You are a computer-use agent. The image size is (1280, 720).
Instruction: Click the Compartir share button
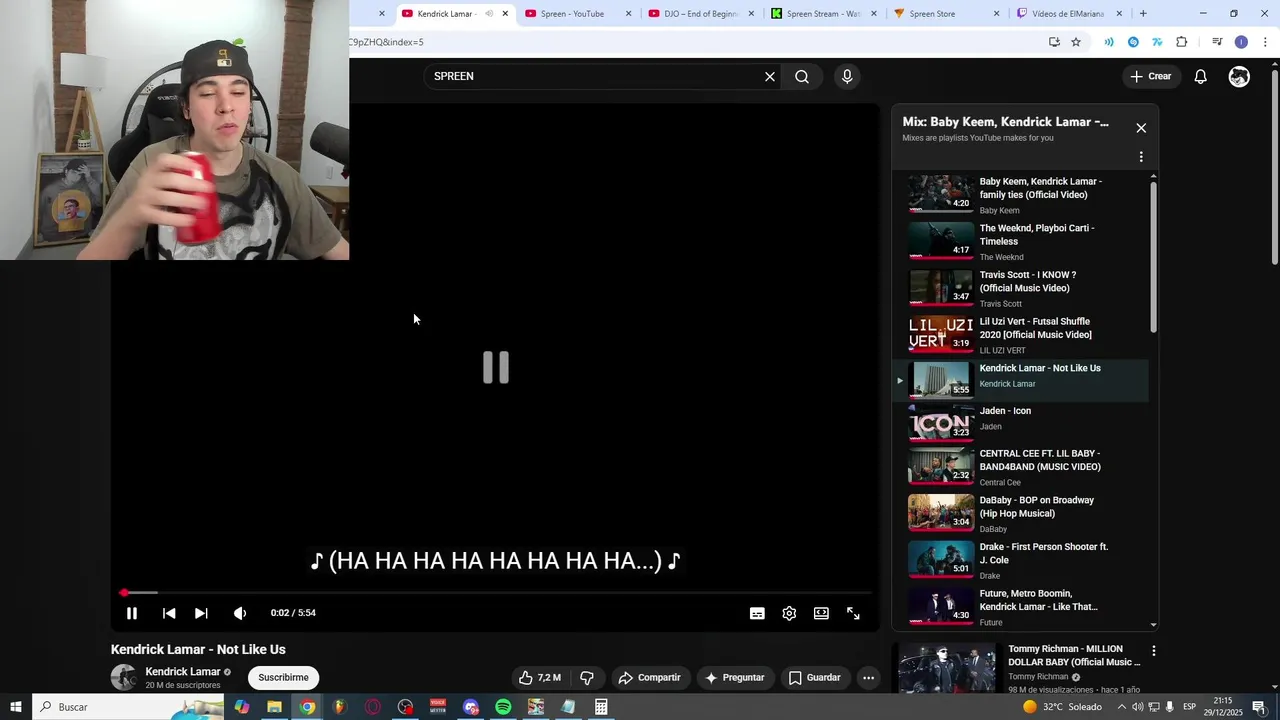coord(649,678)
